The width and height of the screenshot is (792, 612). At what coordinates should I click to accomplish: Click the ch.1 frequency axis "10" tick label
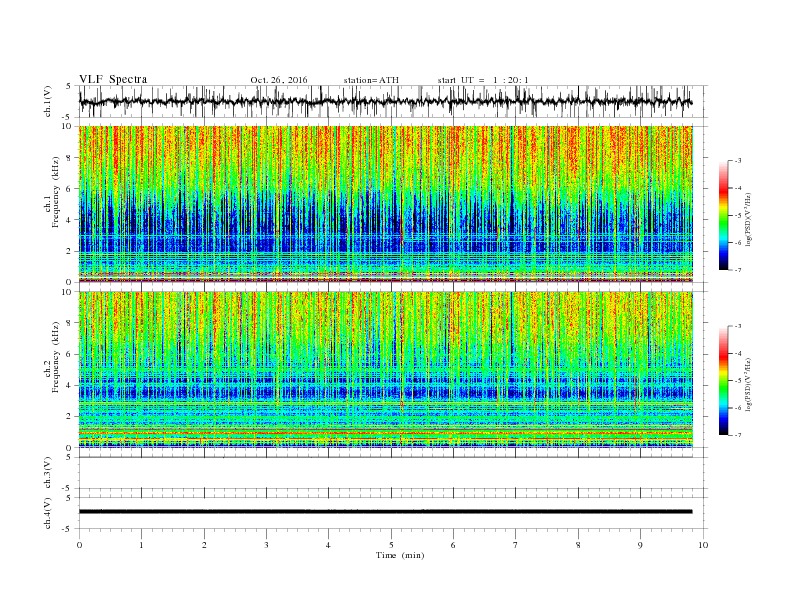(x=69, y=126)
